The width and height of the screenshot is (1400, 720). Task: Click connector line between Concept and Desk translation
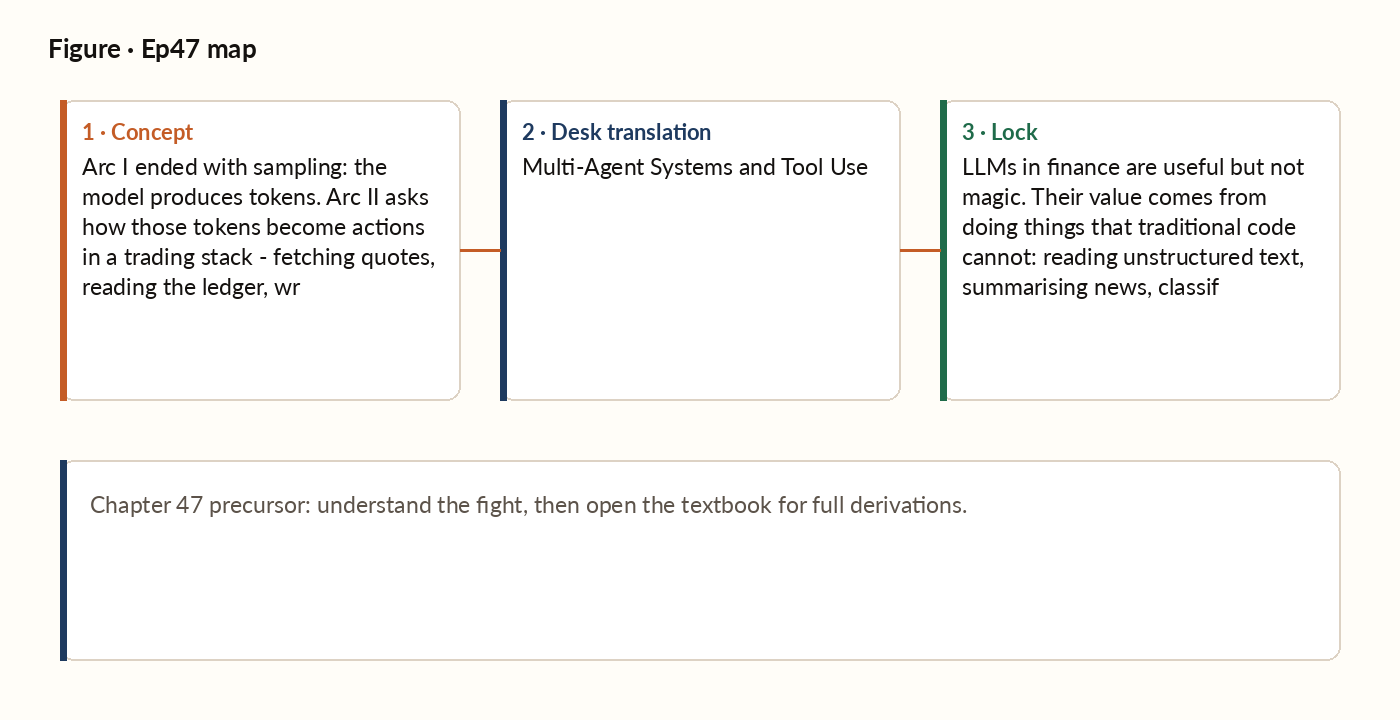pos(480,251)
